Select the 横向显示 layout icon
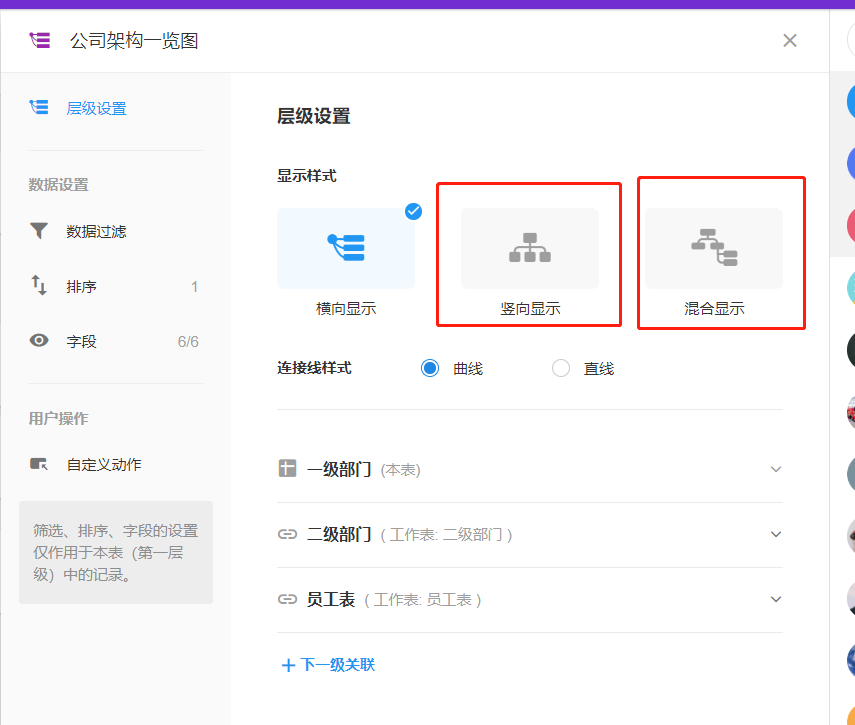This screenshot has width=855, height=725. coord(346,248)
